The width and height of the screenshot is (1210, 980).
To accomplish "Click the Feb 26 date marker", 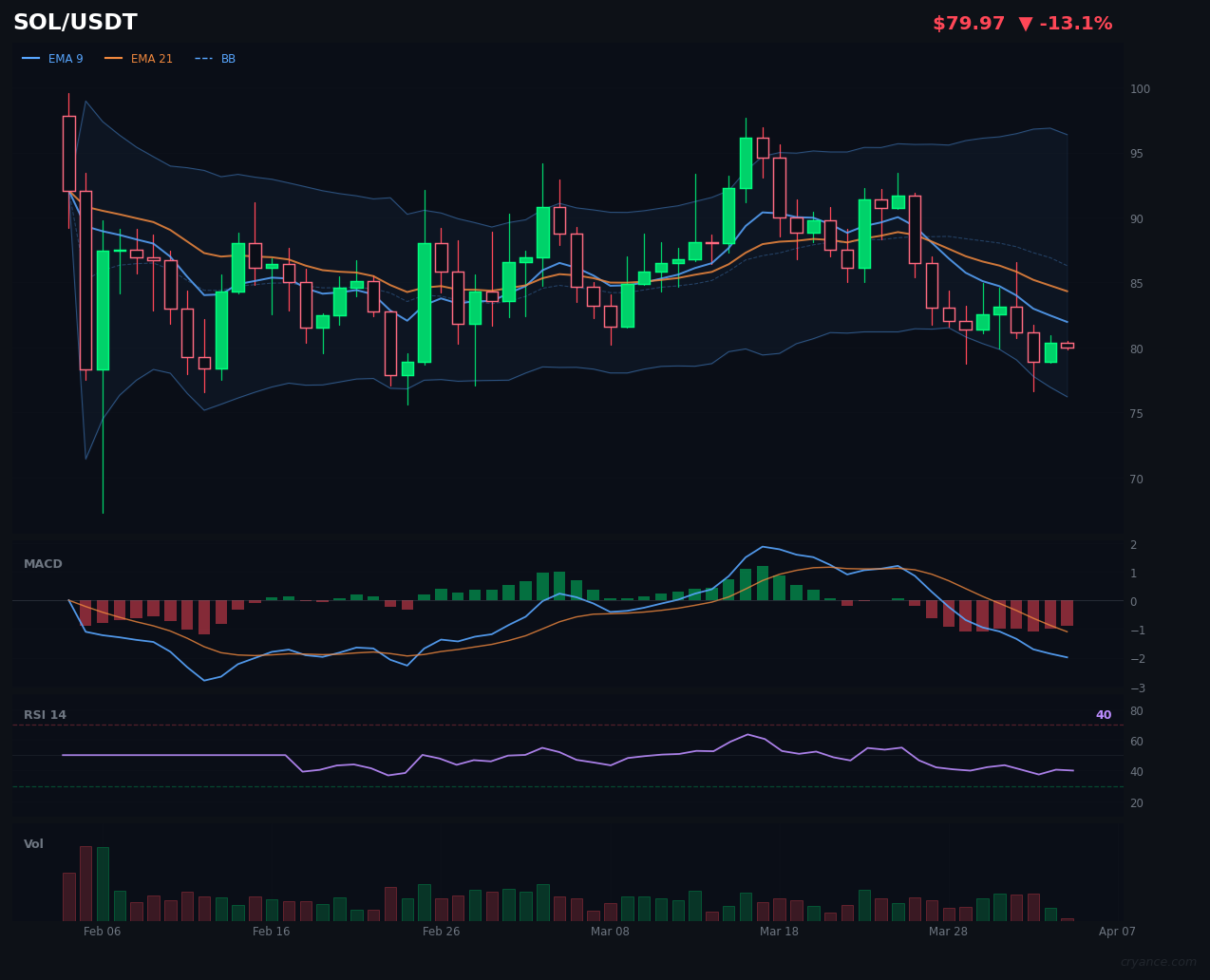I will (x=441, y=932).
